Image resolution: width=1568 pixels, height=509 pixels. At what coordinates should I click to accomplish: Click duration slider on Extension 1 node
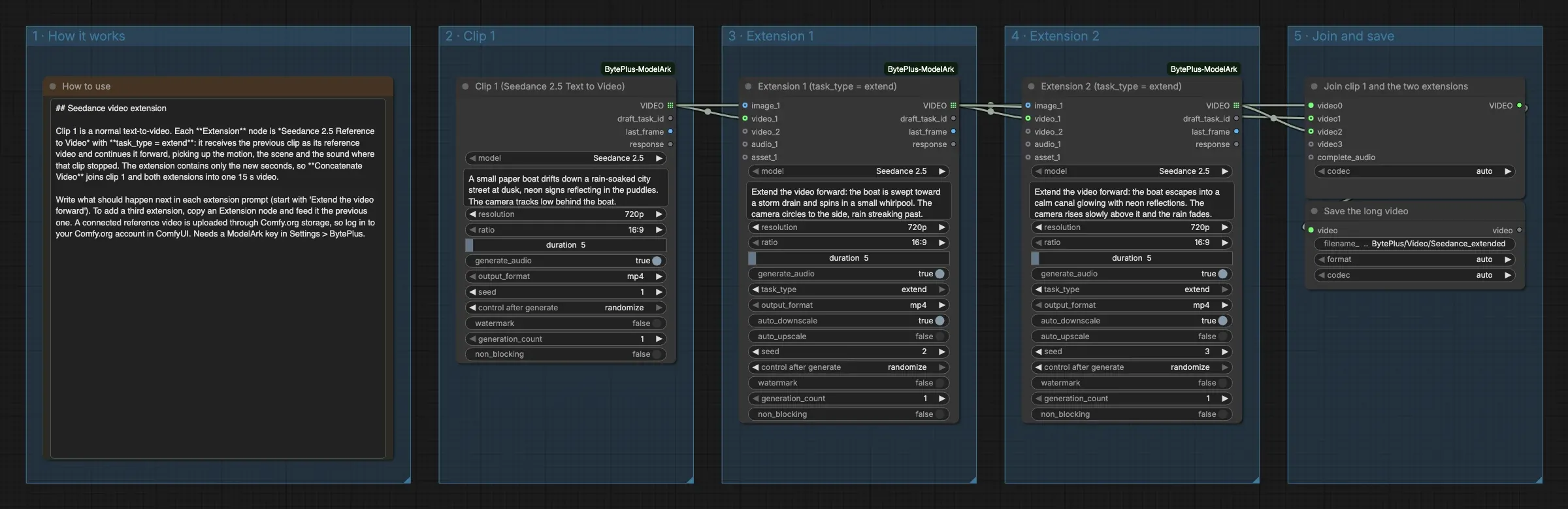[x=849, y=258]
